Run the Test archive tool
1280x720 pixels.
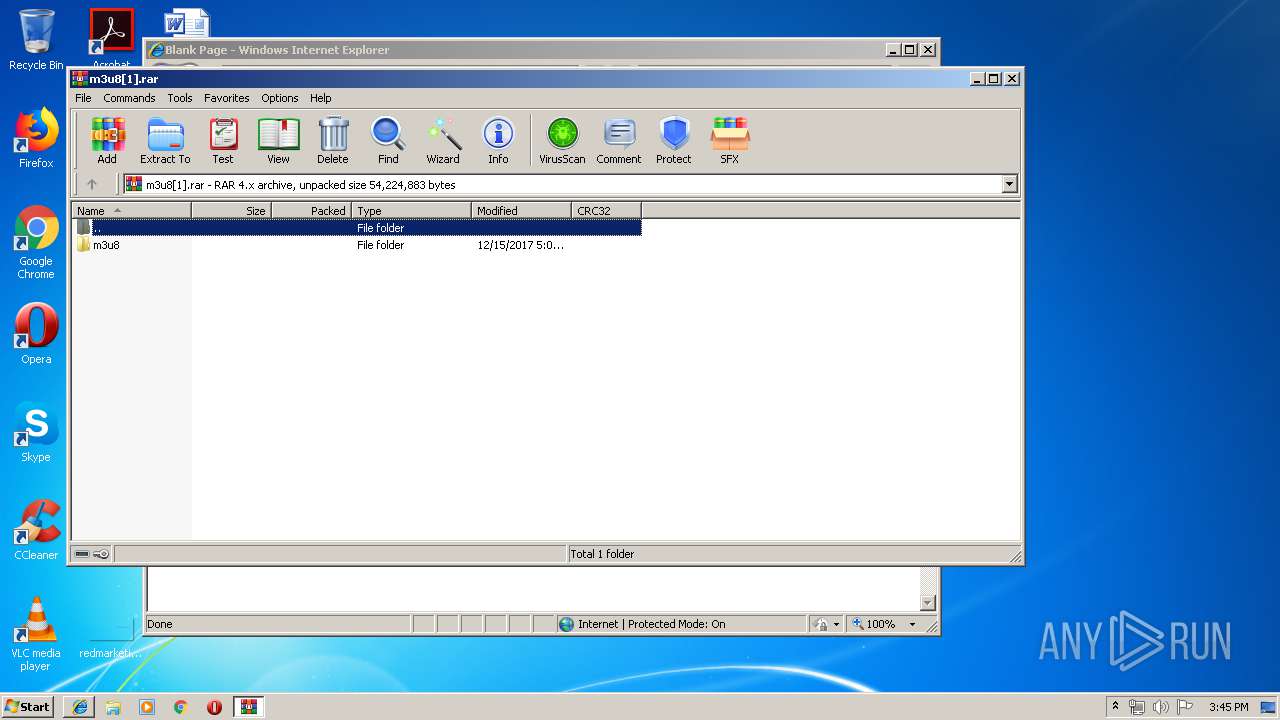(x=223, y=140)
